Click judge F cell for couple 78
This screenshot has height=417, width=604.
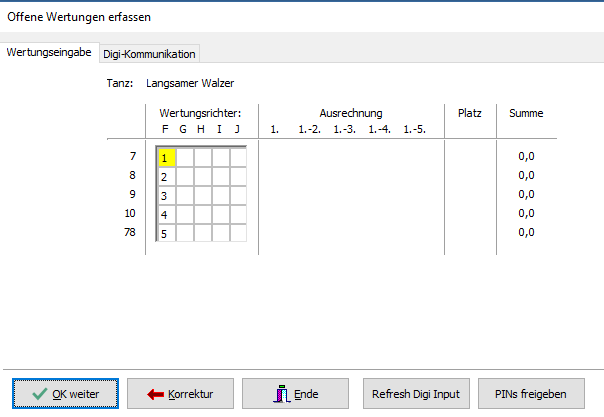[x=167, y=233]
